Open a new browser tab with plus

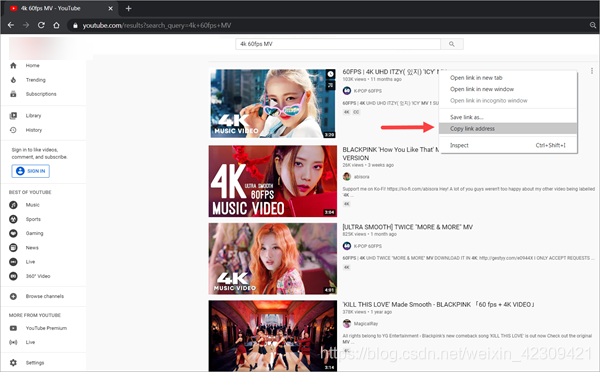click(129, 8)
